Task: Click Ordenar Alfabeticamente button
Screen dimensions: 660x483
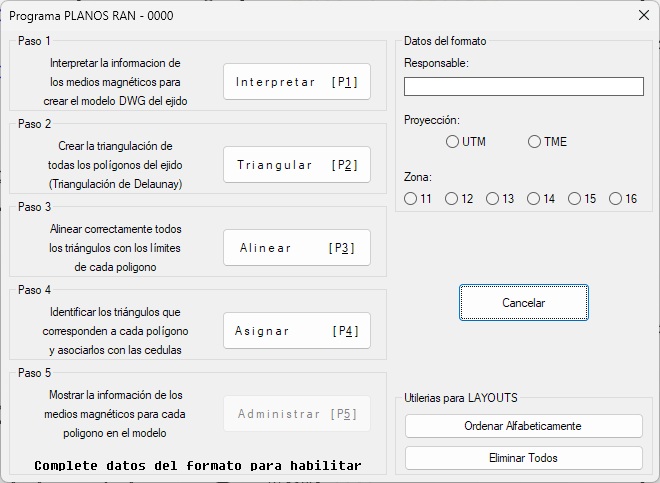Action: [523, 426]
